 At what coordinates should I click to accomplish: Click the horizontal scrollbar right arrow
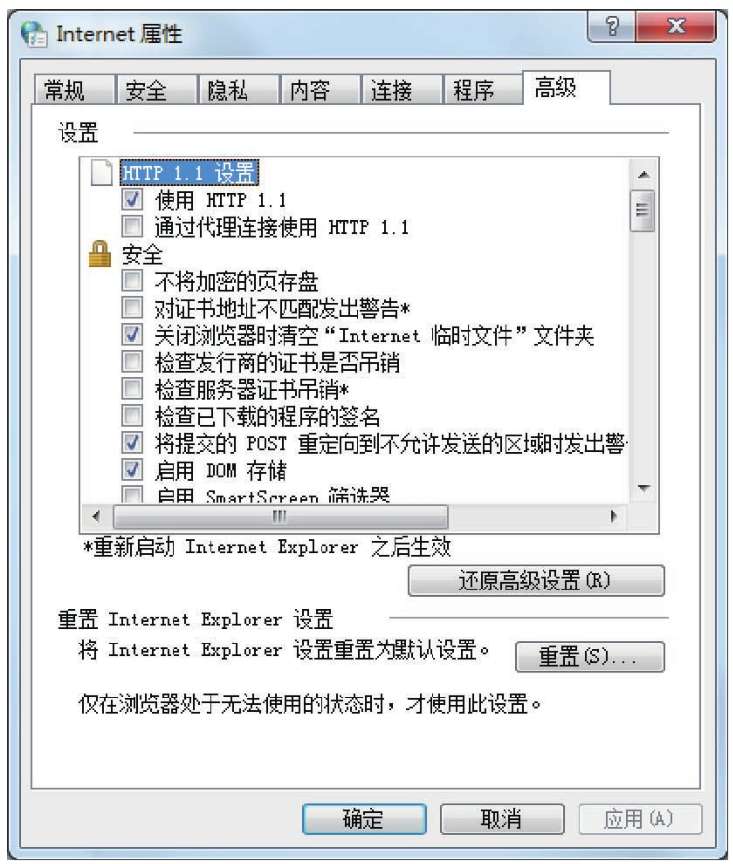[x=613, y=516]
